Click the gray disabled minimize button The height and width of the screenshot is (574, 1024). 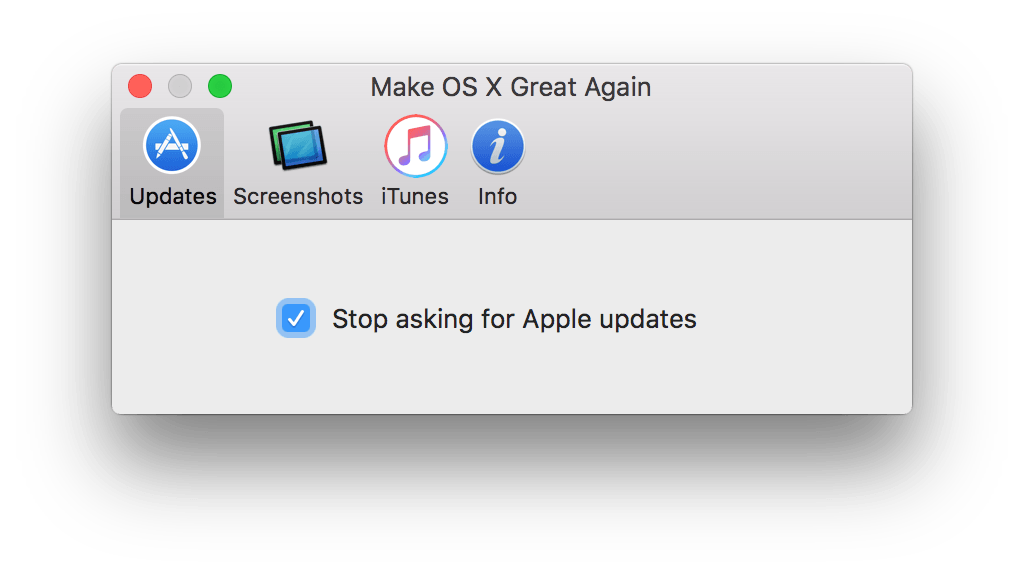tap(180, 86)
